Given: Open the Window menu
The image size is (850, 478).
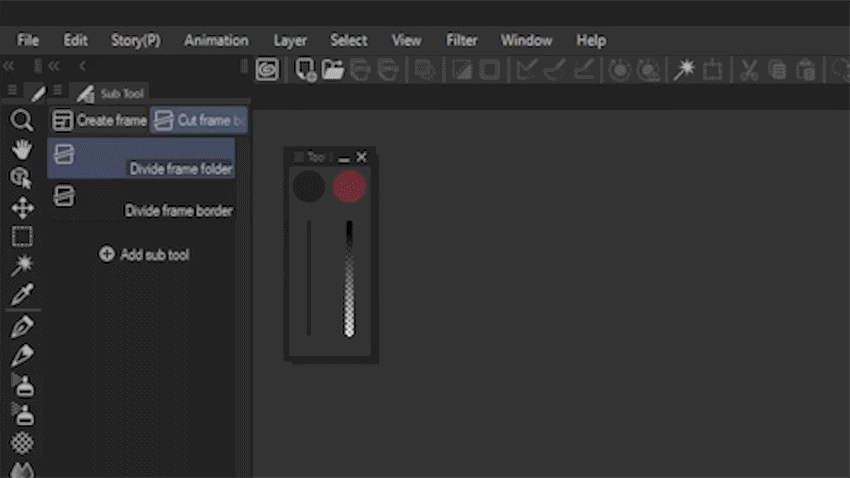Looking at the screenshot, I should pyautogui.click(x=526, y=41).
